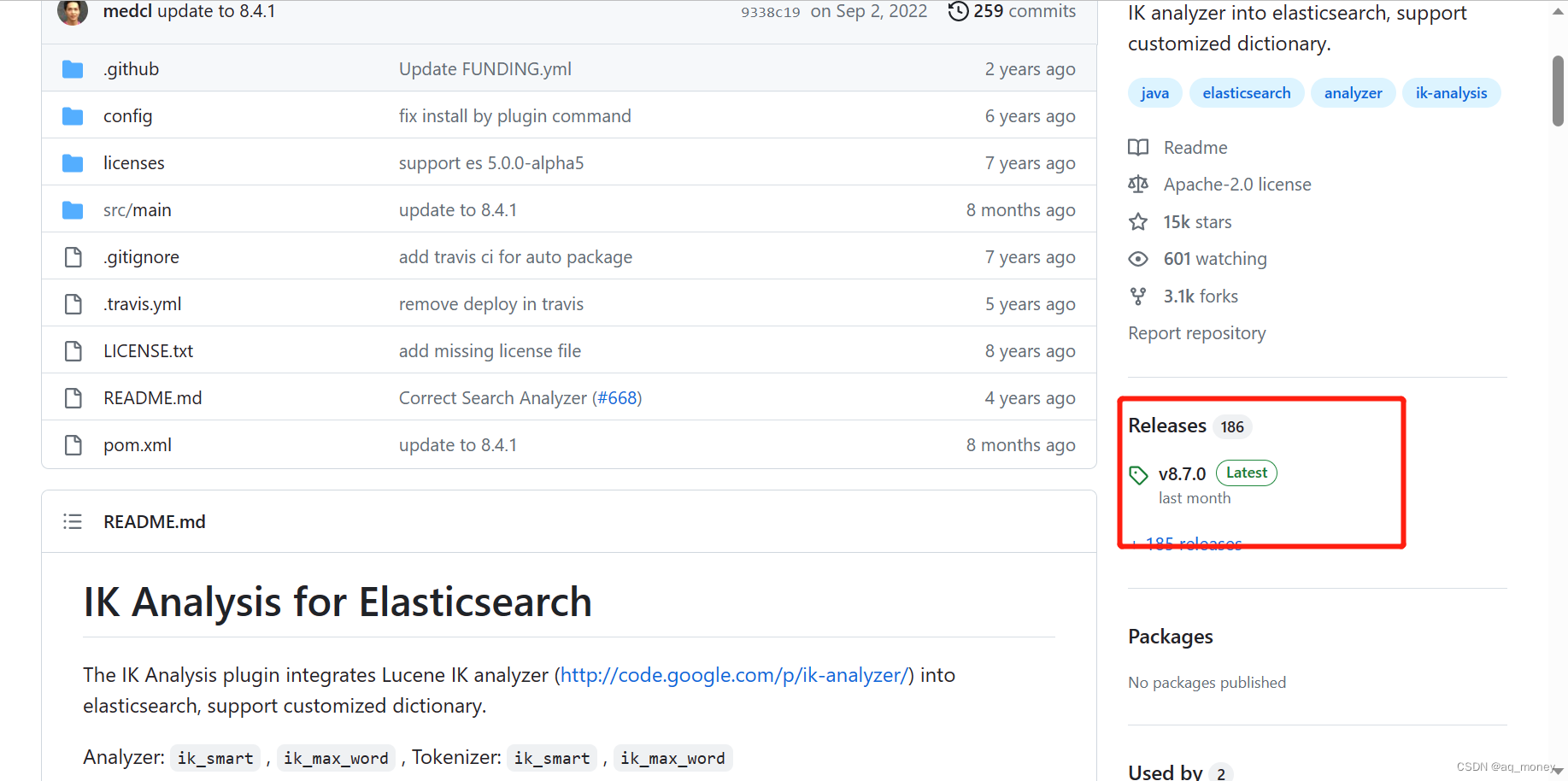The height and width of the screenshot is (781, 1568).
Task: Open the .travis.yml file
Action: [143, 304]
